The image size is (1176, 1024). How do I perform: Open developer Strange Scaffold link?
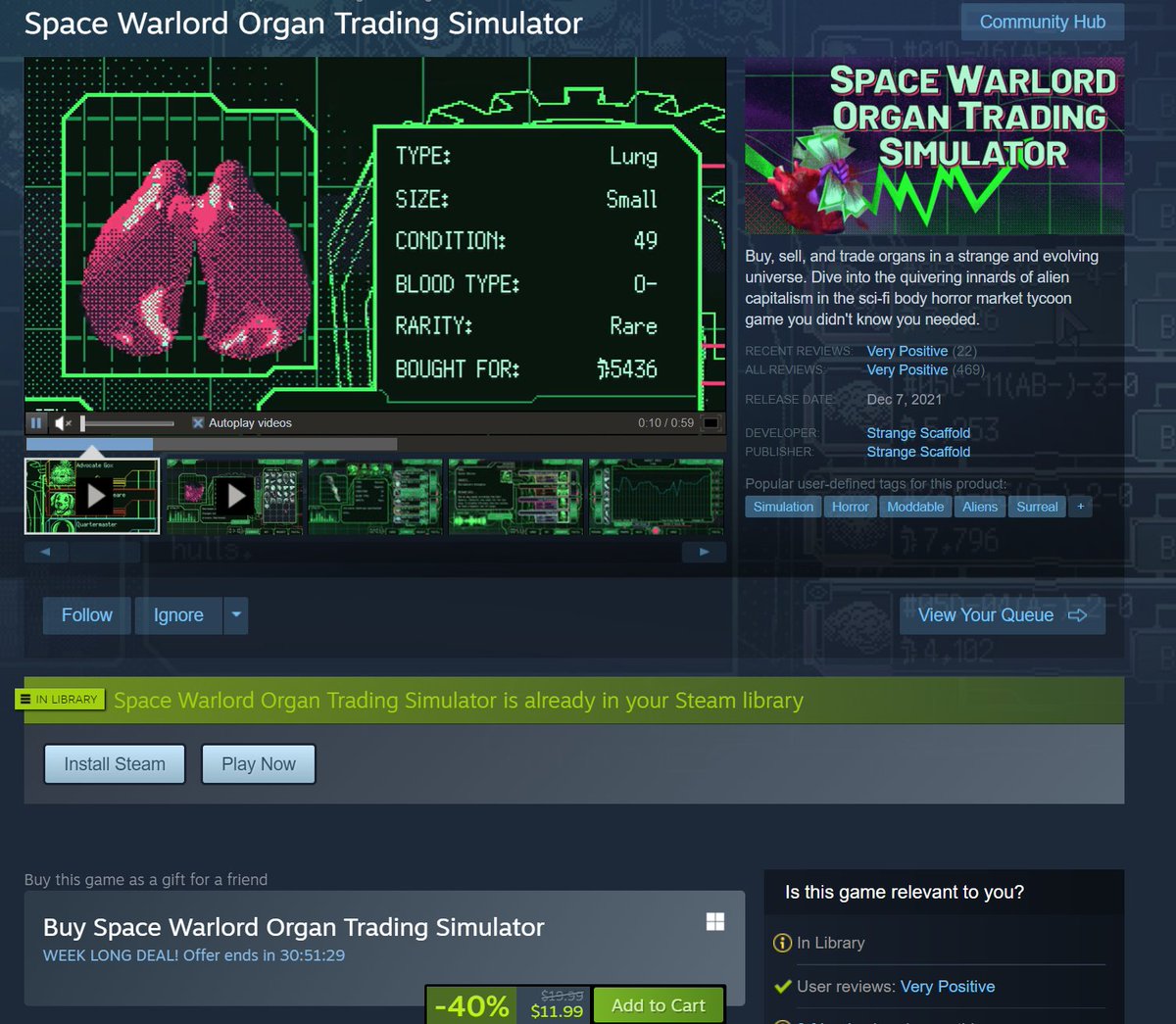click(918, 433)
